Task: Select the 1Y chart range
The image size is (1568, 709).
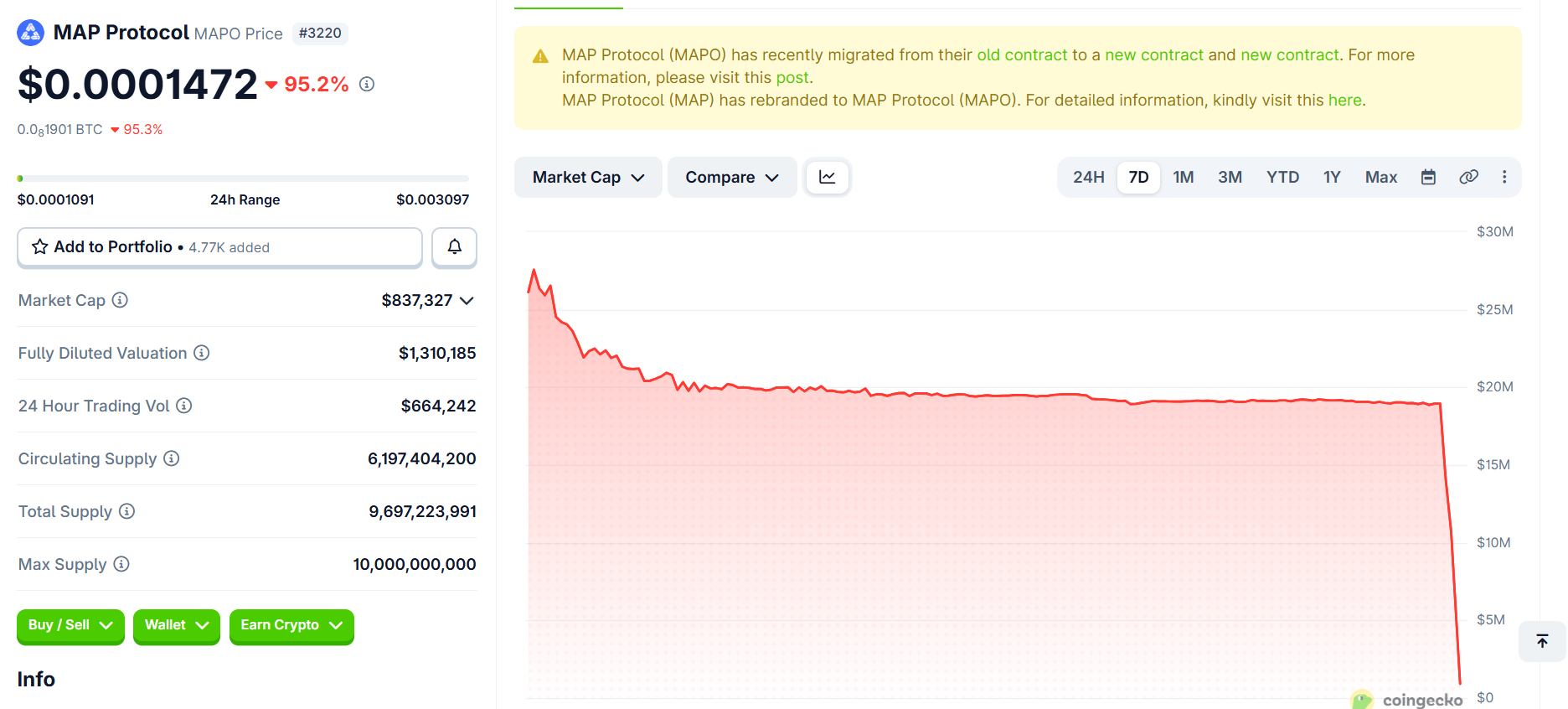Action: click(1332, 177)
